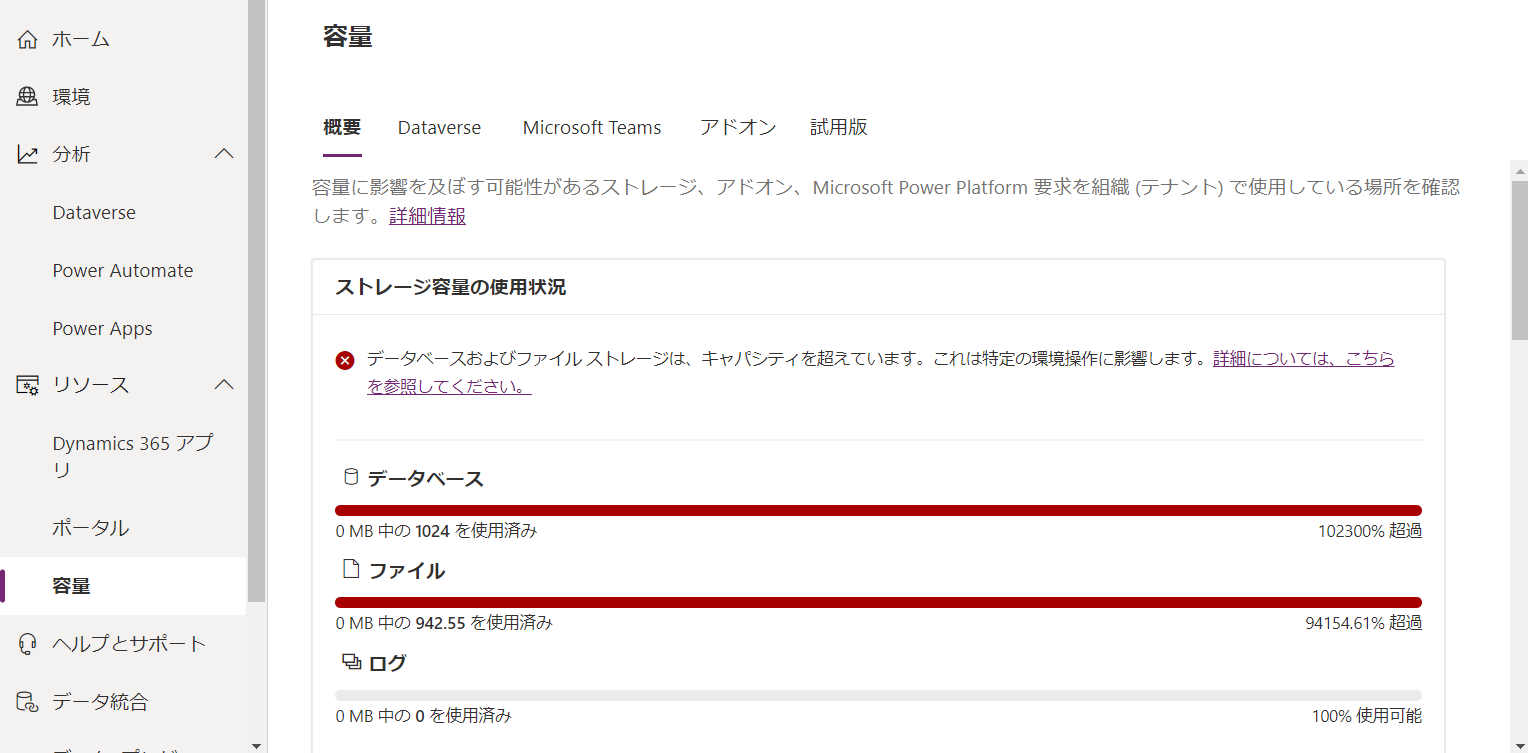Click the ファイル usage progress bar

tap(878, 602)
